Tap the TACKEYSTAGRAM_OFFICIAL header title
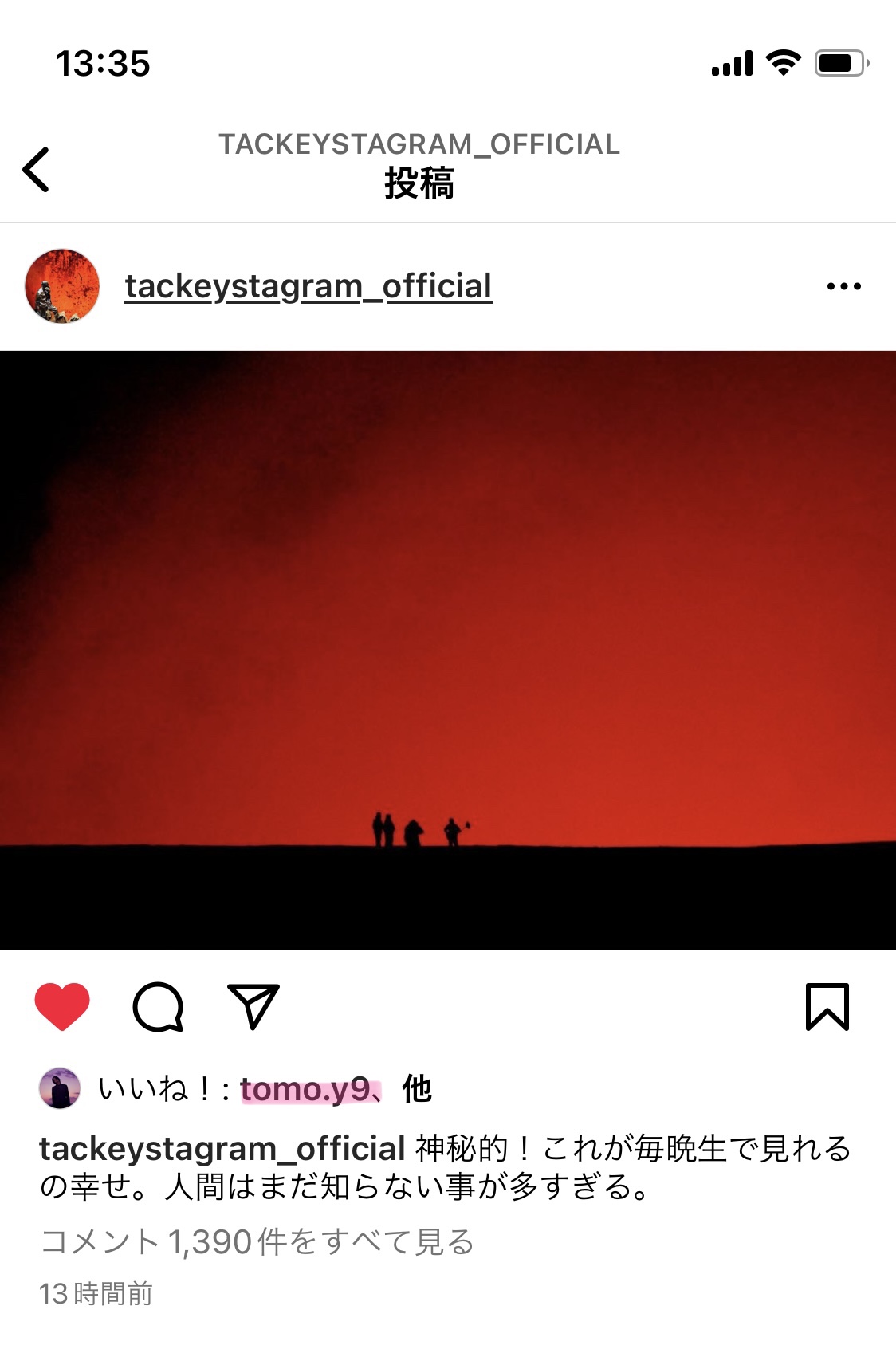This screenshot has height=1349, width=896. (419, 144)
